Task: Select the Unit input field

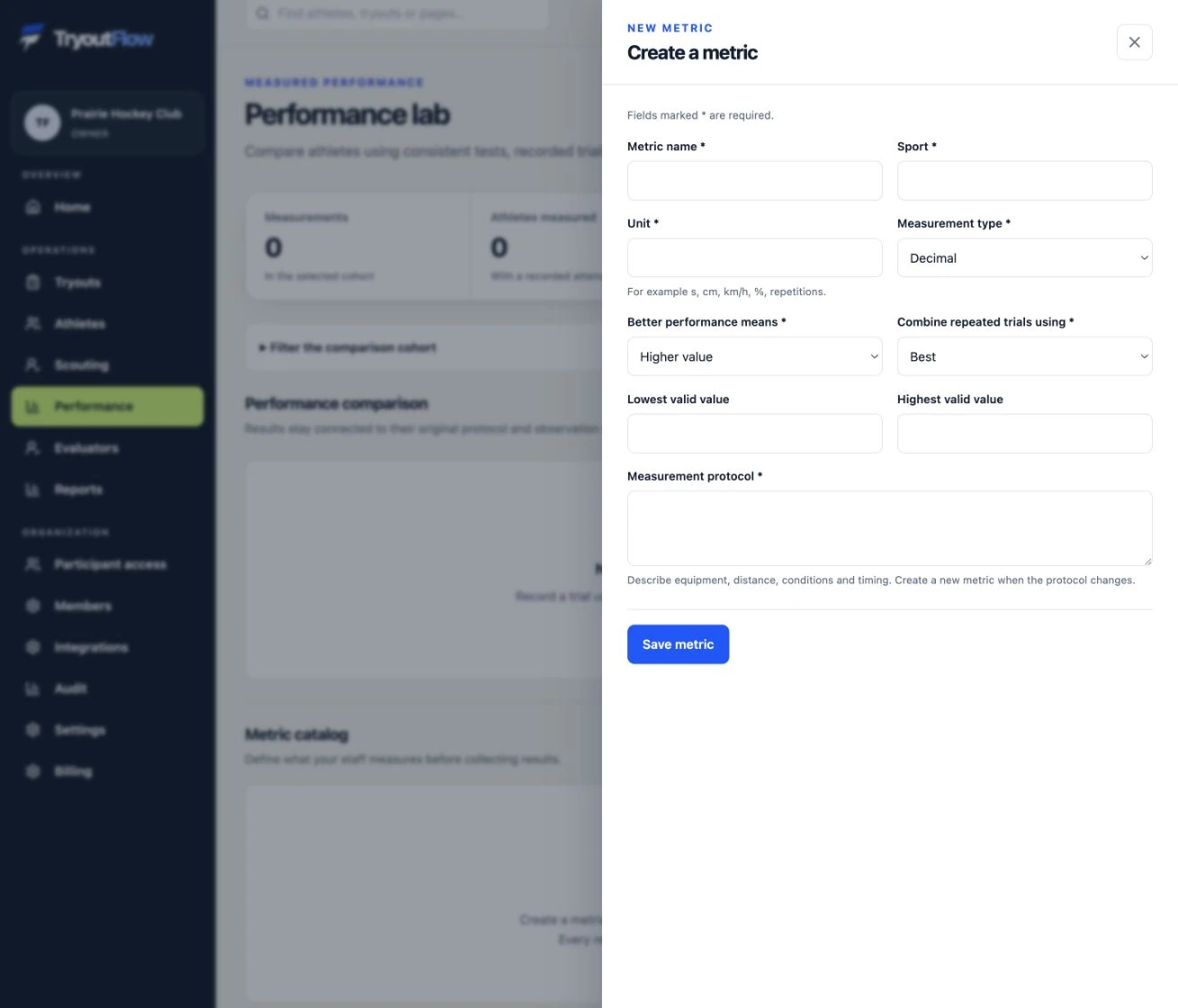Action: (x=754, y=258)
